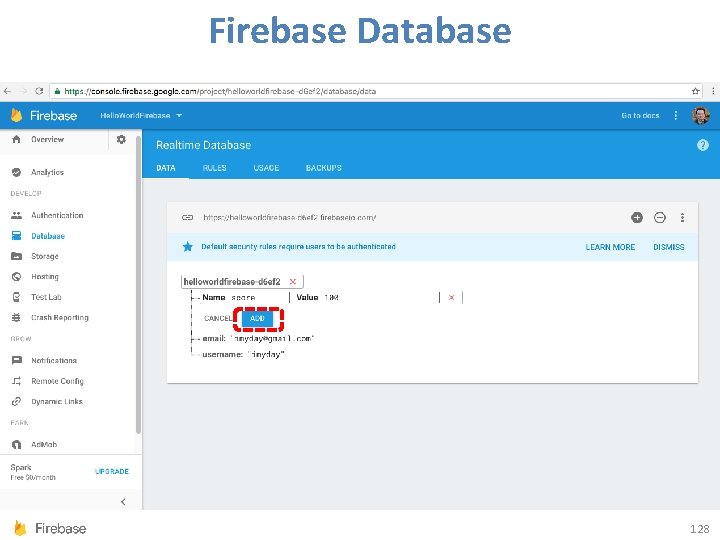Open project settings gear icon
Screen dimensions: 720x540
121,139
